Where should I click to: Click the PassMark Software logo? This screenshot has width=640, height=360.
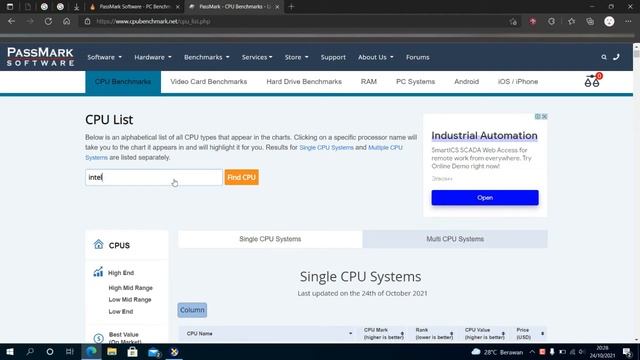40,57
